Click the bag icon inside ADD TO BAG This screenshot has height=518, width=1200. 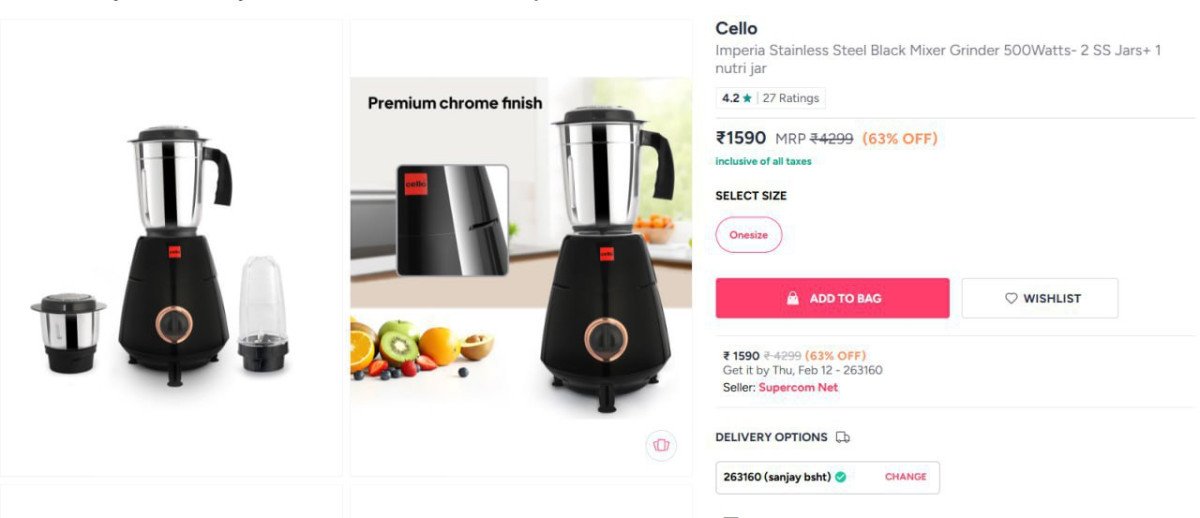792,298
